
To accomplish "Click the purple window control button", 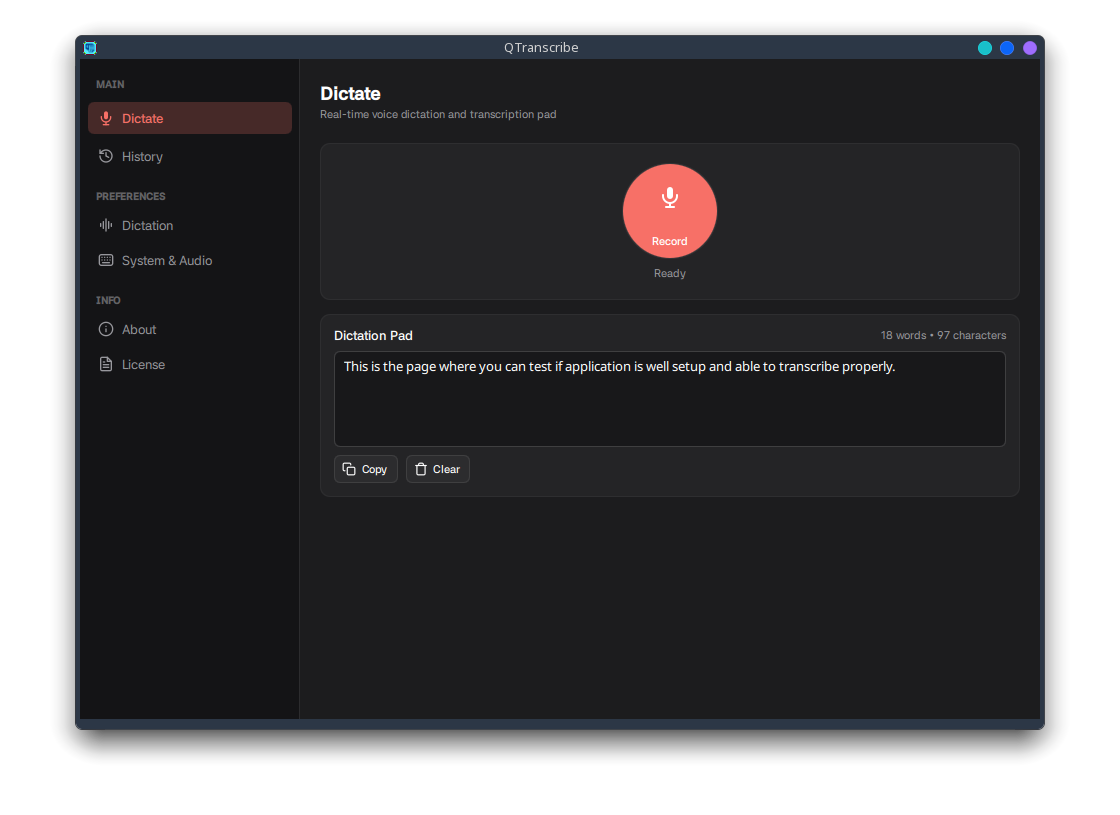I will click(x=1029, y=48).
